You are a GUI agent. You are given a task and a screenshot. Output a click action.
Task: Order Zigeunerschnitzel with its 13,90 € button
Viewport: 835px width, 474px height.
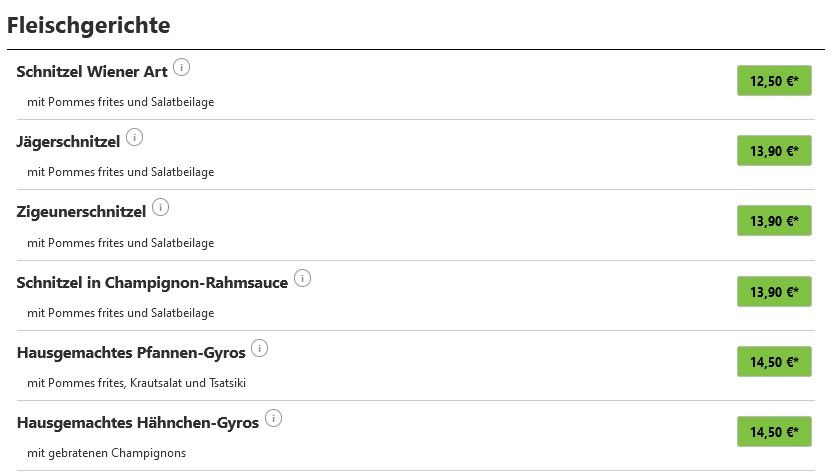pyautogui.click(x=774, y=220)
